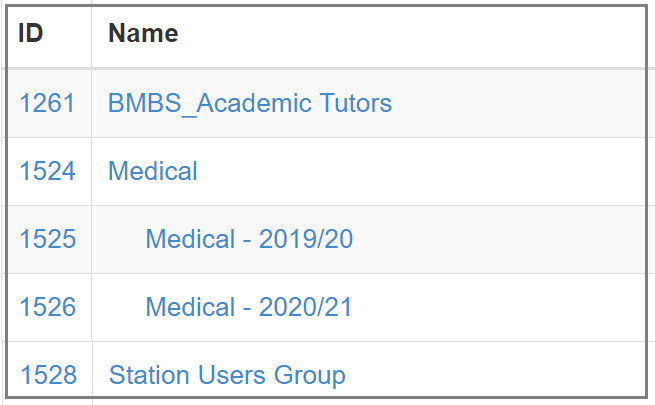Open the Medical - 2020/21 subgroup
Viewport: 655px width, 405px height.
click(x=249, y=307)
